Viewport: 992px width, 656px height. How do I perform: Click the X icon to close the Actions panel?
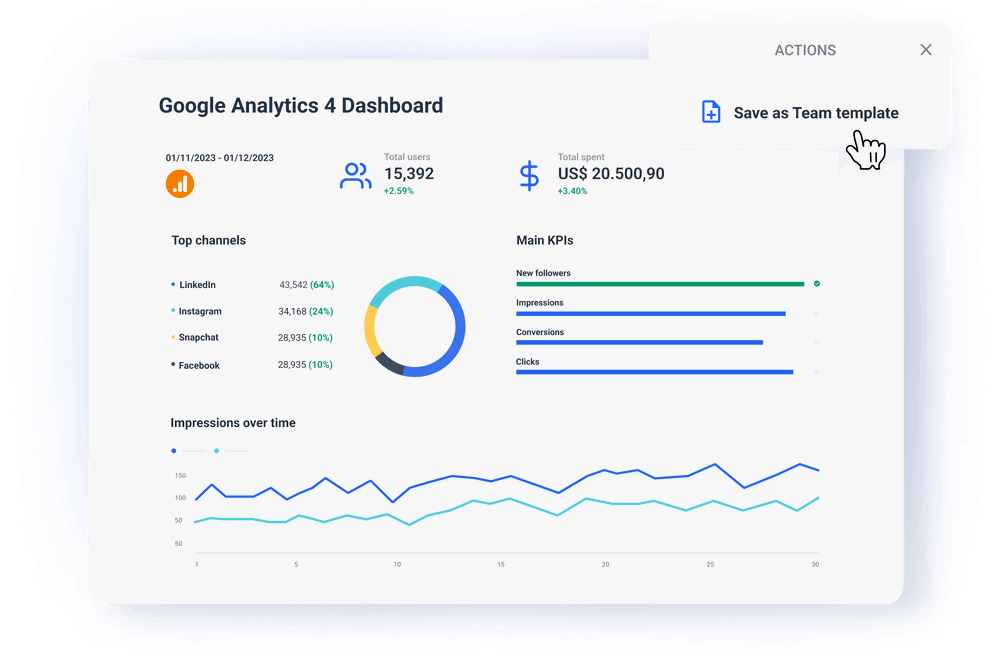tap(925, 49)
